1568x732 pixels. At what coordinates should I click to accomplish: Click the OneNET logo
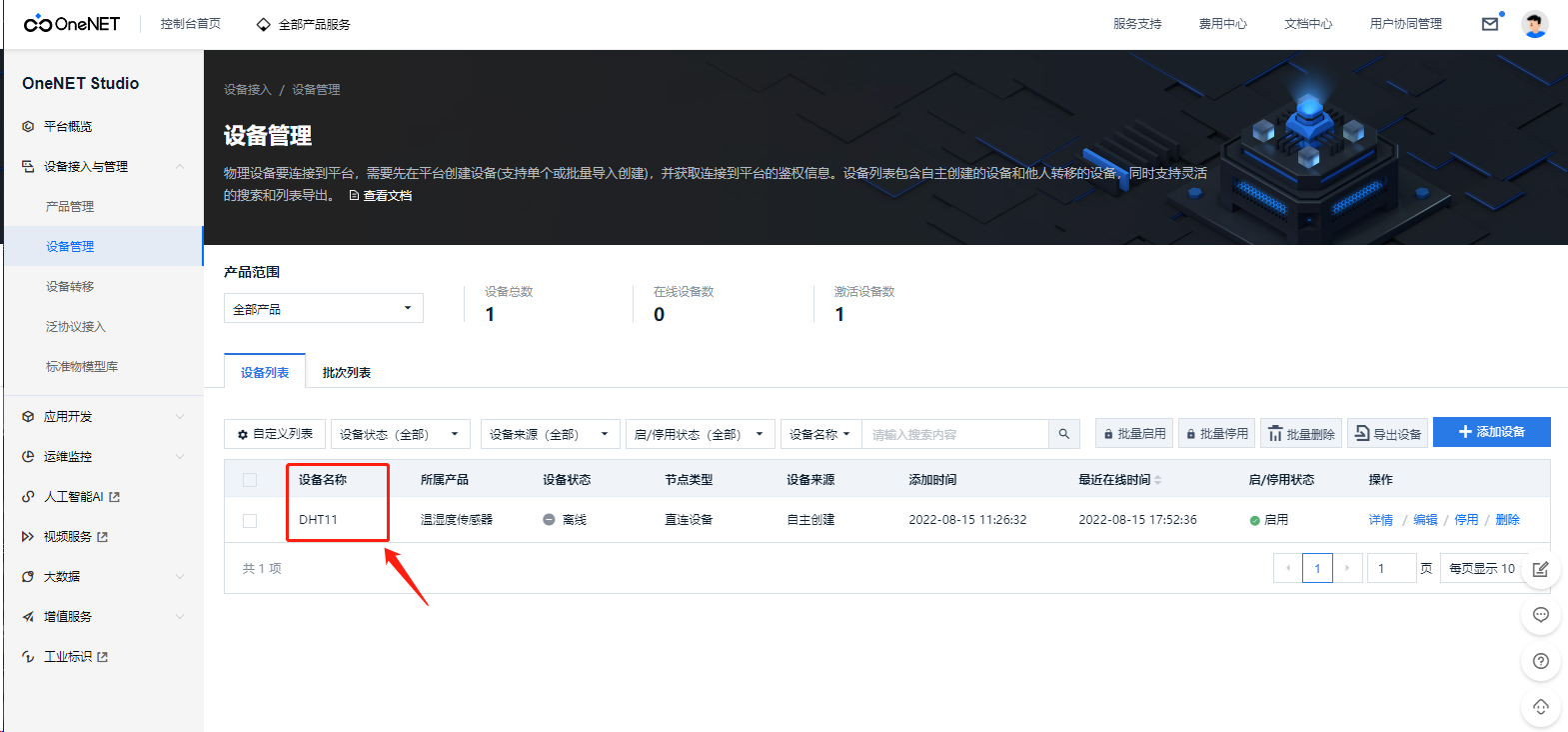[72, 23]
